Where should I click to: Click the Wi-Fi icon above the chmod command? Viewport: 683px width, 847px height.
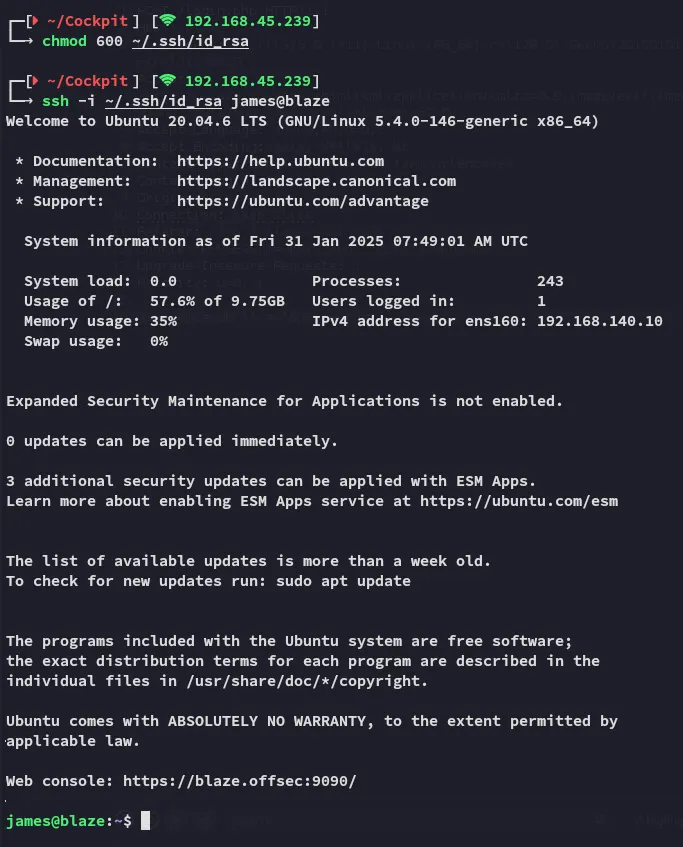click(x=166, y=21)
